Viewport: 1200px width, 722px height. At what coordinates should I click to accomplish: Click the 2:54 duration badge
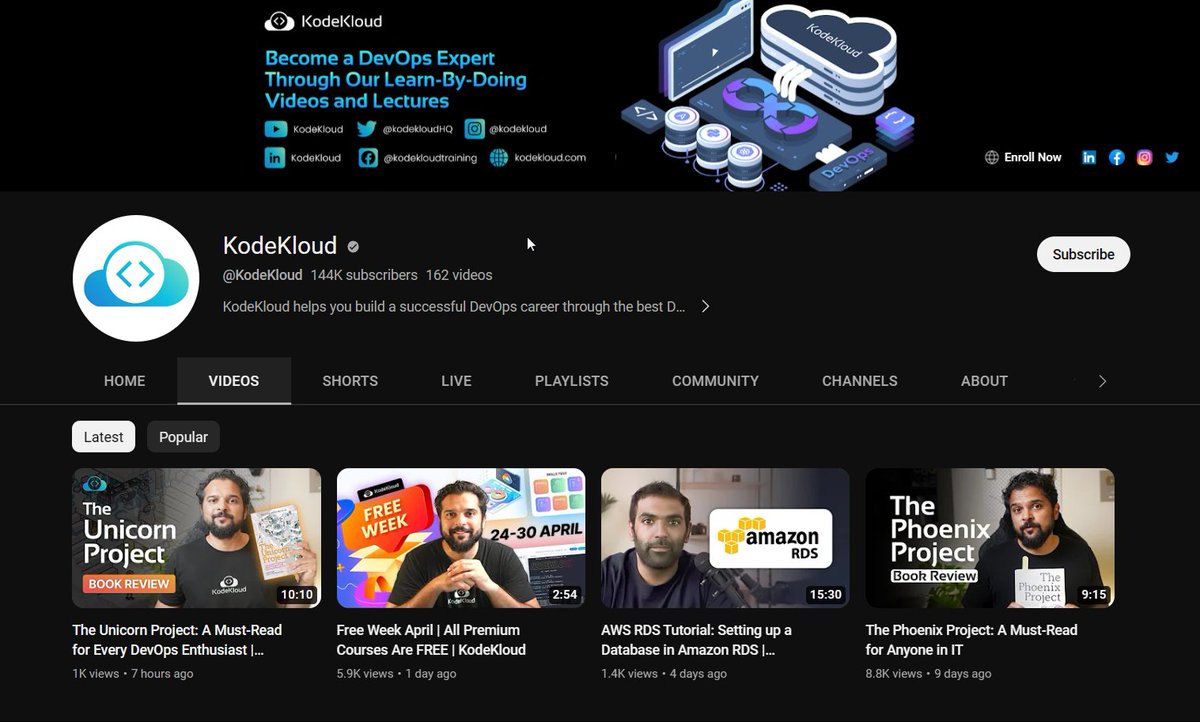(564, 594)
